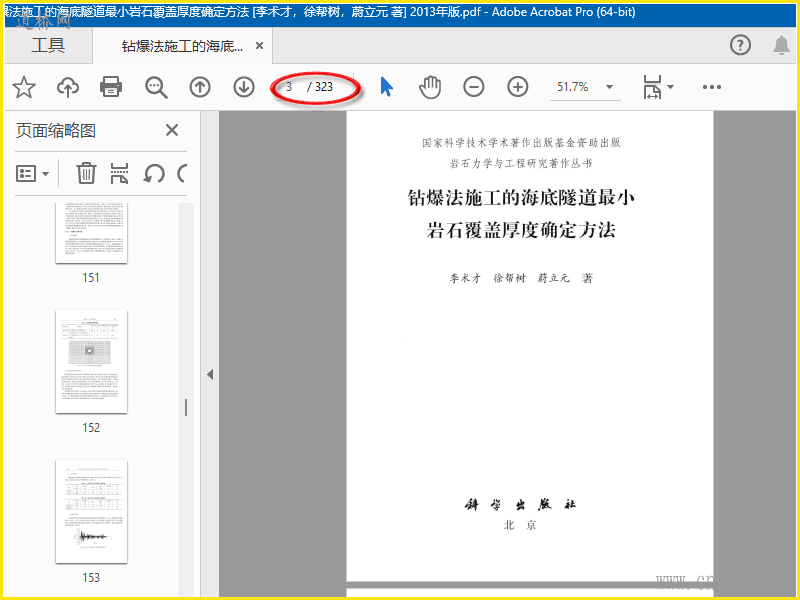Go to previous page arrow
The image size is (800, 600).
coord(200,87)
